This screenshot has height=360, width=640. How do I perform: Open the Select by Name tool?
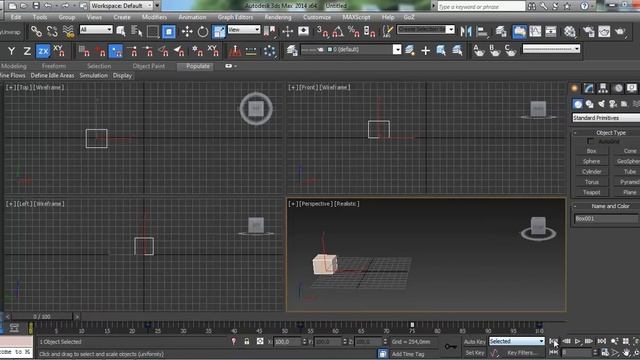coord(136,31)
